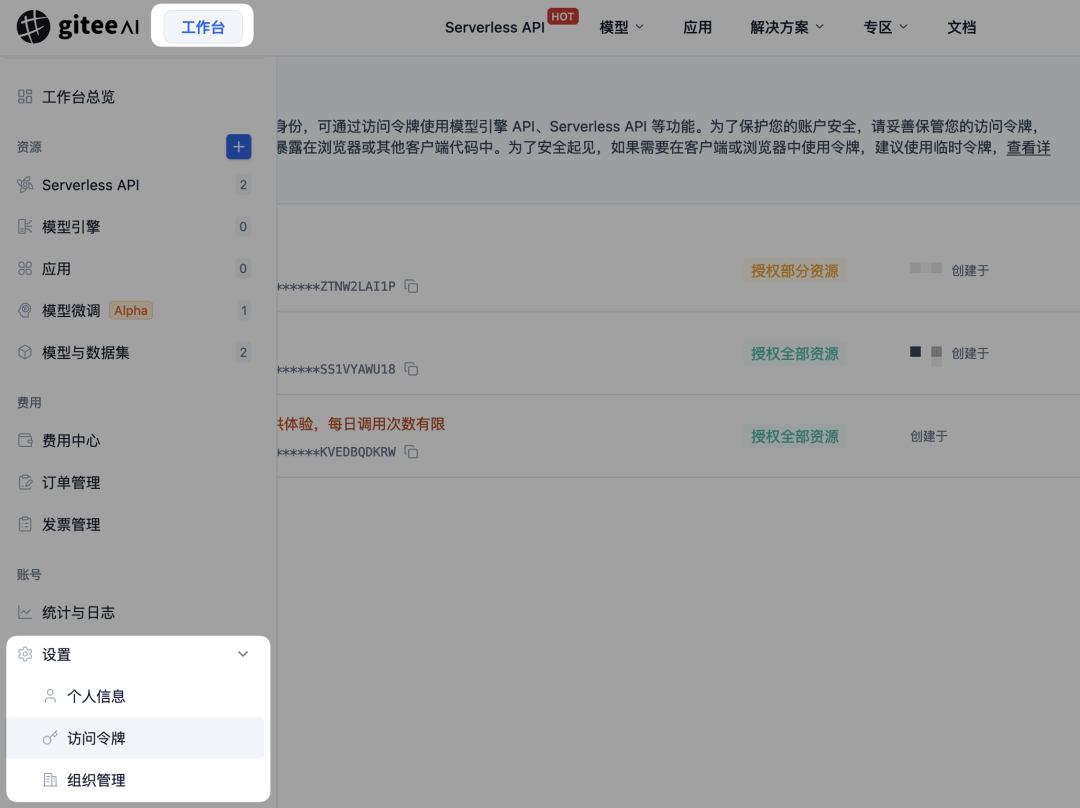Collapse the 设置 settings submenu
This screenshot has width=1080, height=808.
[242, 654]
